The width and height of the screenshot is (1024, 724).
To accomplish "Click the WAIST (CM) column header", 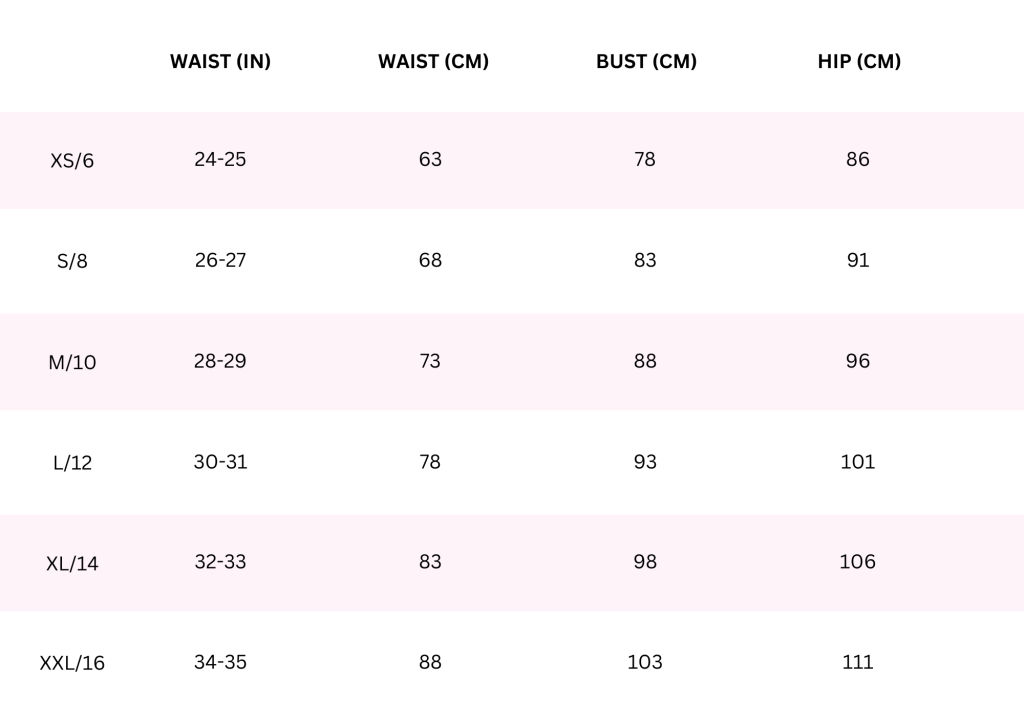I will pyautogui.click(x=433, y=61).
